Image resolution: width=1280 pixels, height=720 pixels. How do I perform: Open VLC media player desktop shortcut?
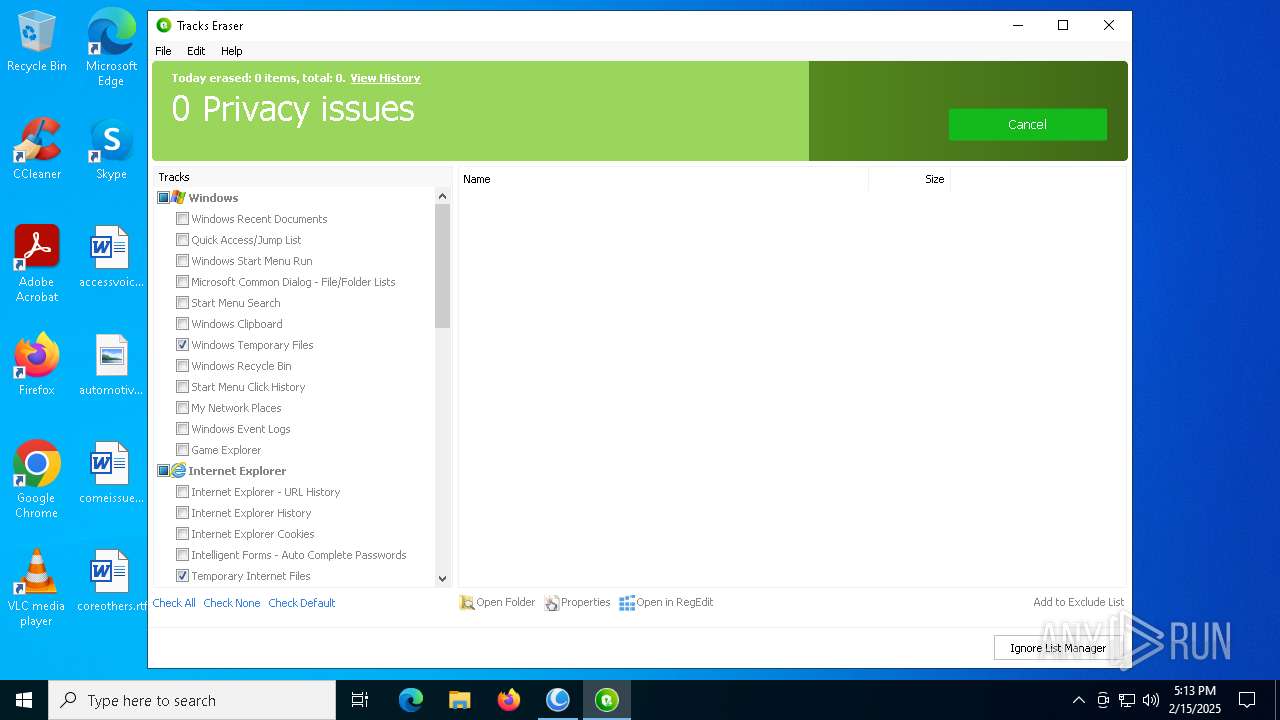37,588
